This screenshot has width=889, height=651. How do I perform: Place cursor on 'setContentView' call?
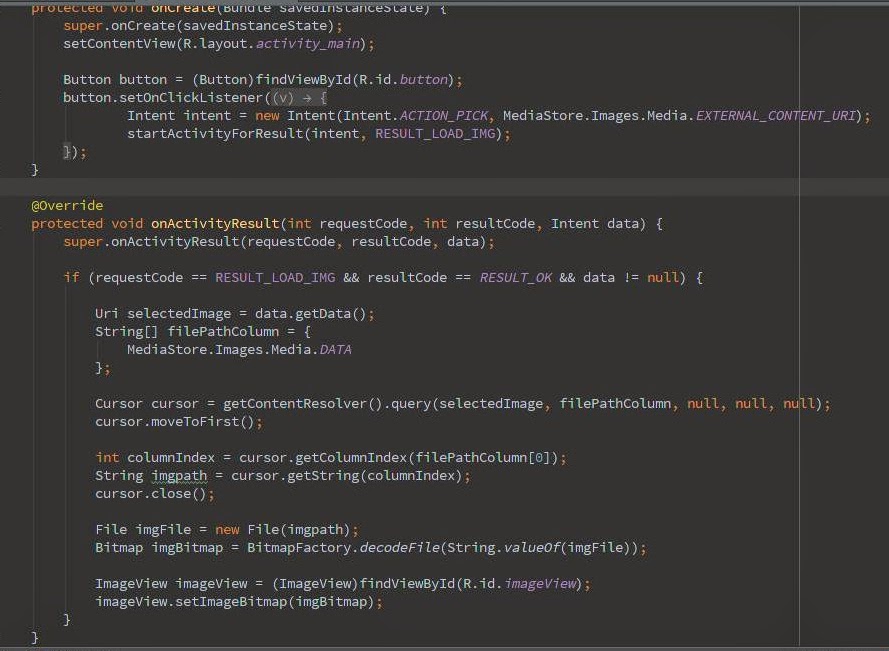click(120, 44)
